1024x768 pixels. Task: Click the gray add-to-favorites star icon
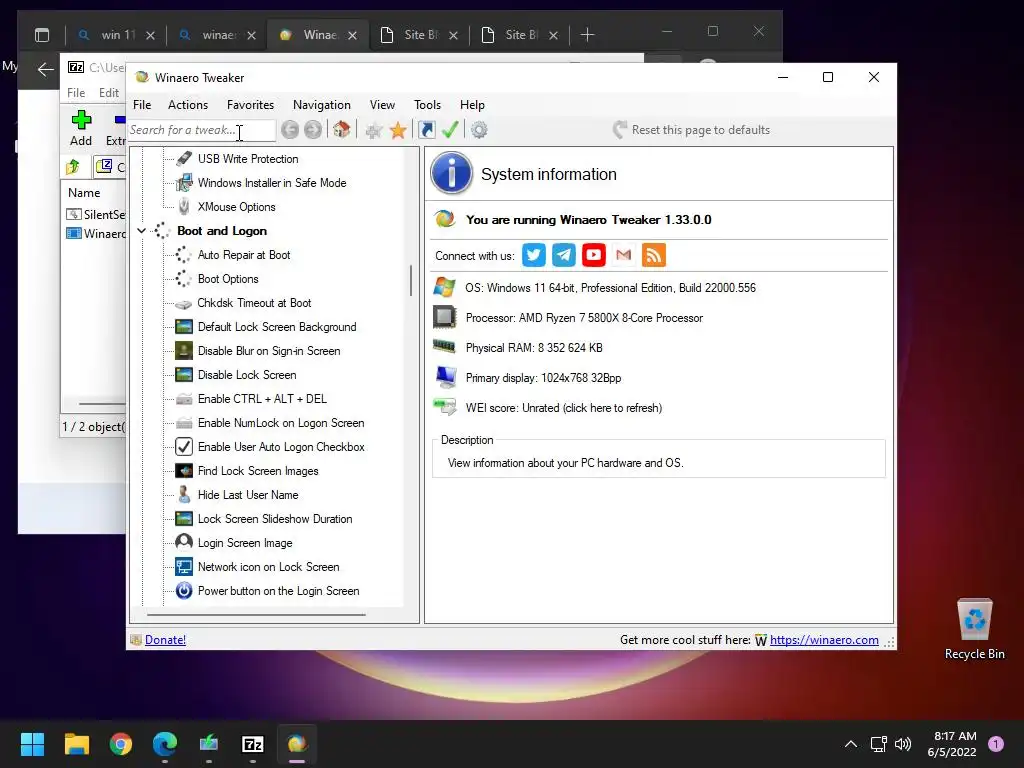(374, 131)
